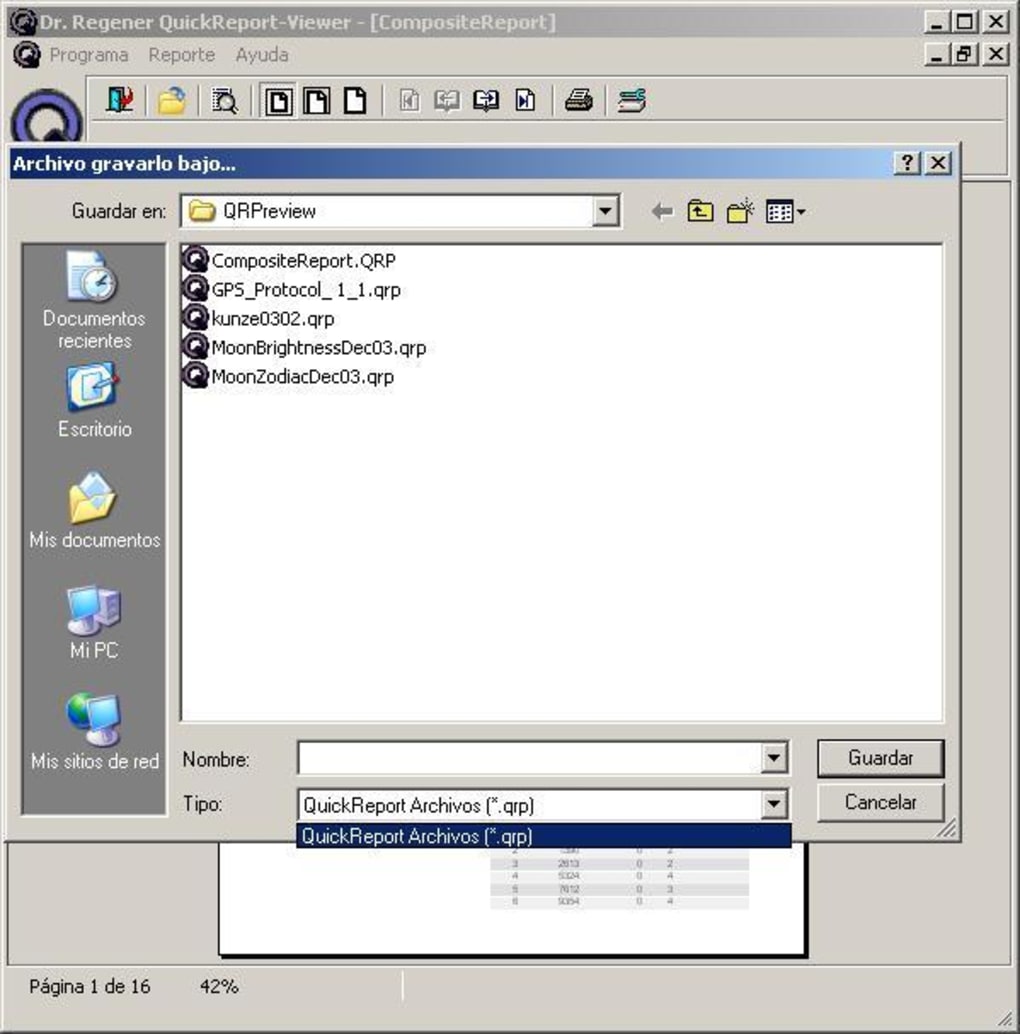1020x1034 pixels.
Task: Go to next page toolbar icon
Action: coord(486,101)
